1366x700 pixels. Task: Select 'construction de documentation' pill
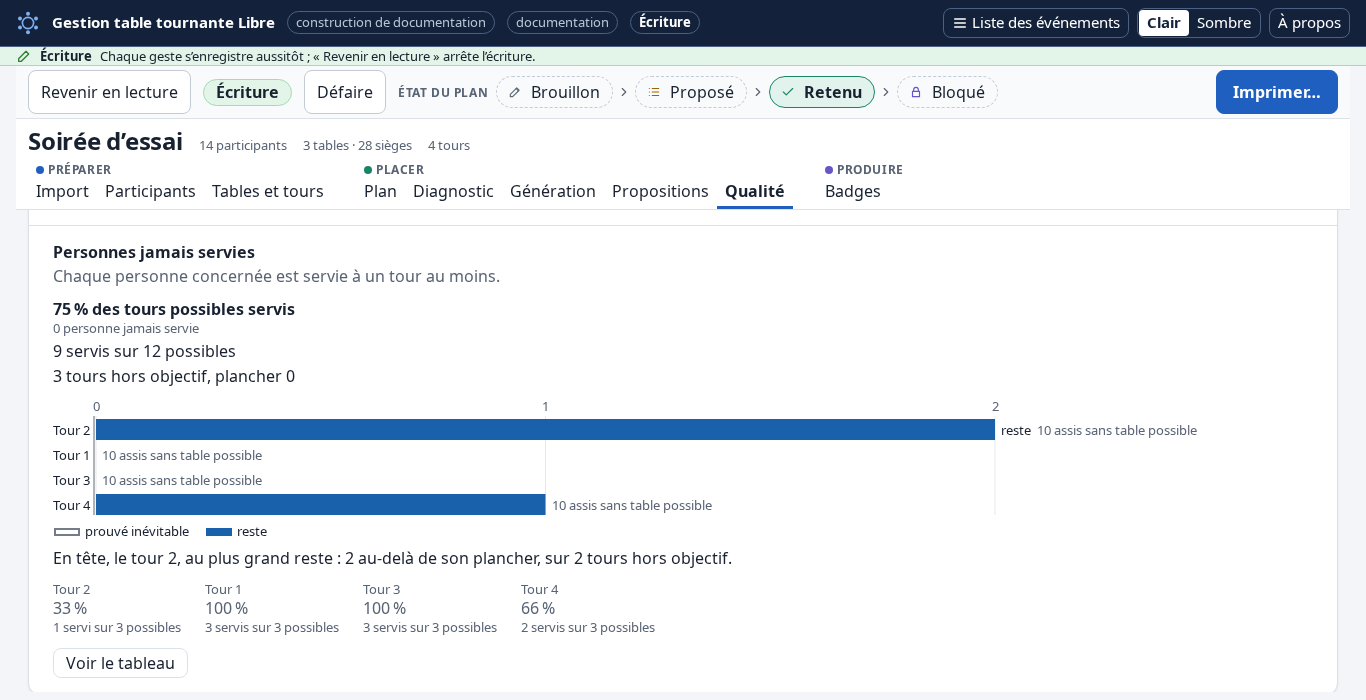point(391,22)
